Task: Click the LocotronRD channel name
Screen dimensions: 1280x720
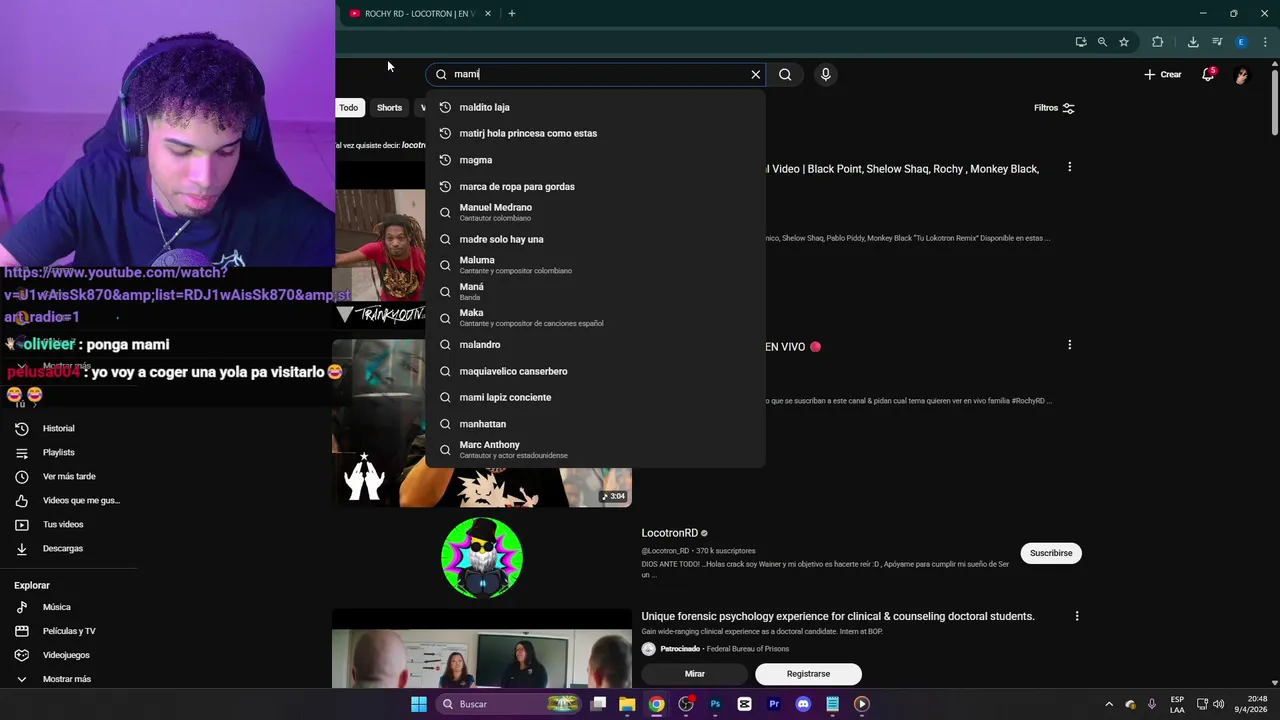Action: 669,533
